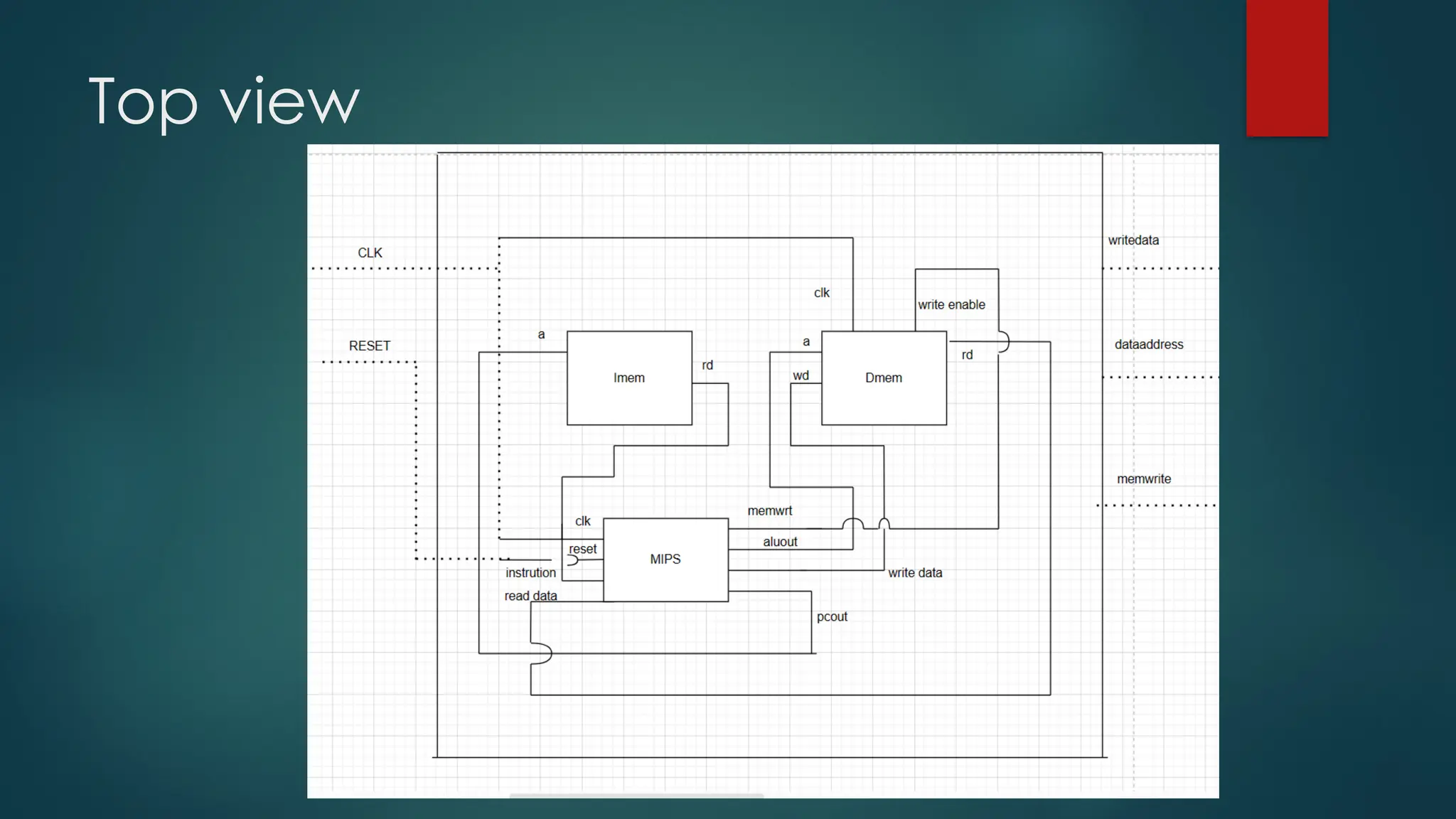Click the instrution signal label
This screenshot has height=819, width=1456.
point(530,573)
